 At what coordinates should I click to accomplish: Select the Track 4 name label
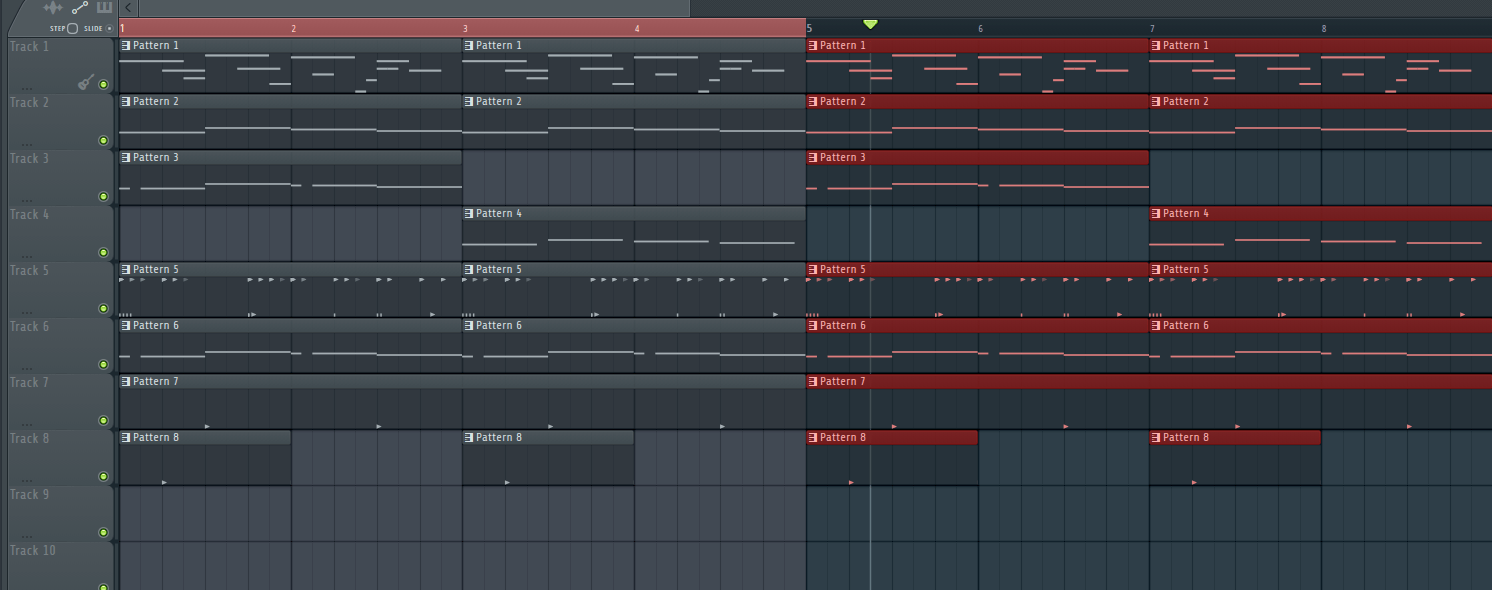pos(30,214)
